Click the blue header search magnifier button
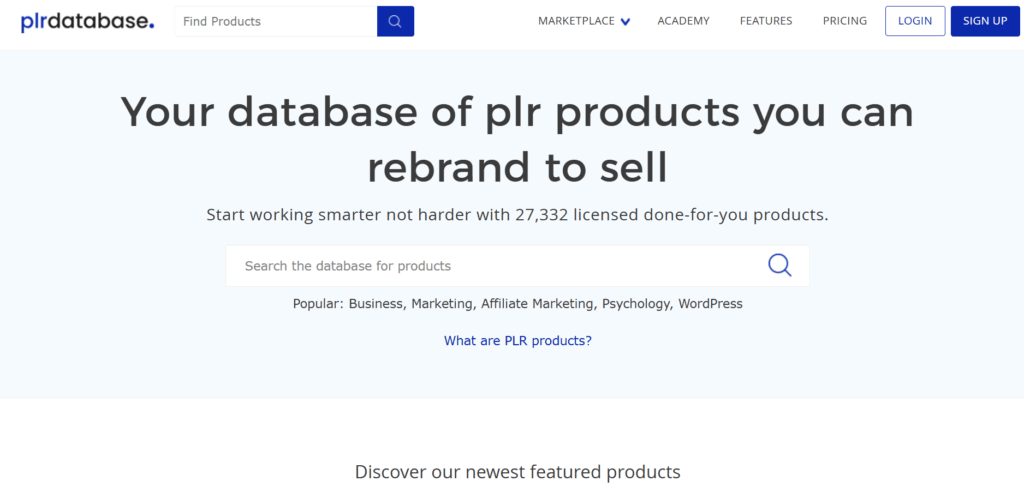Screen dimensions: 1024x493 (395, 21)
